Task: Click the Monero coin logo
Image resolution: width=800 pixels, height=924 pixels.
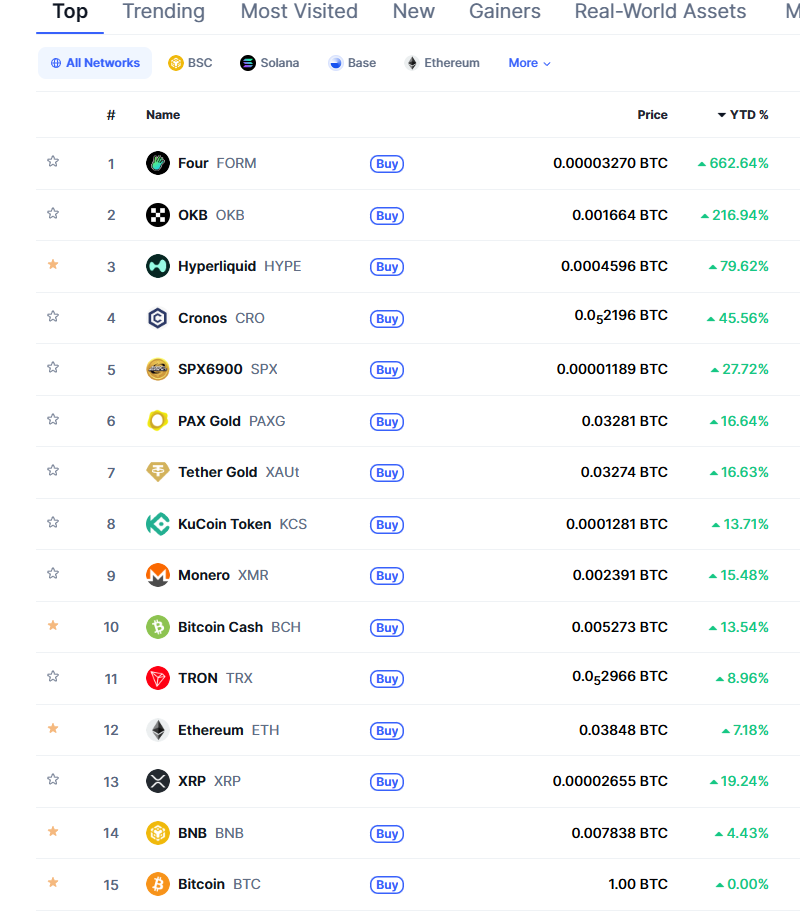Action: [157, 575]
